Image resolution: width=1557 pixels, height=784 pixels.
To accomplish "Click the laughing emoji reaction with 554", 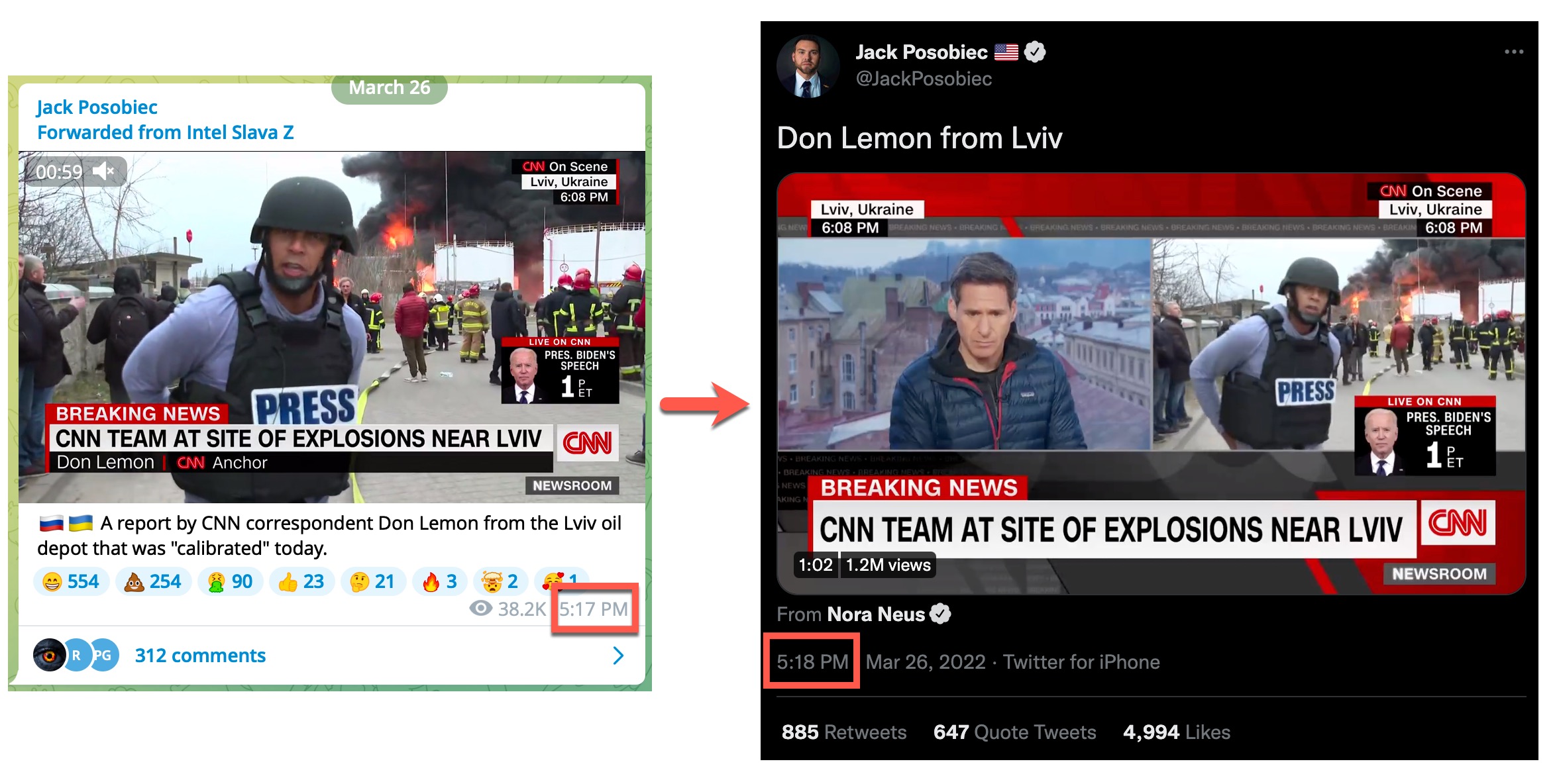I will pyautogui.click(x=71, y=581).
